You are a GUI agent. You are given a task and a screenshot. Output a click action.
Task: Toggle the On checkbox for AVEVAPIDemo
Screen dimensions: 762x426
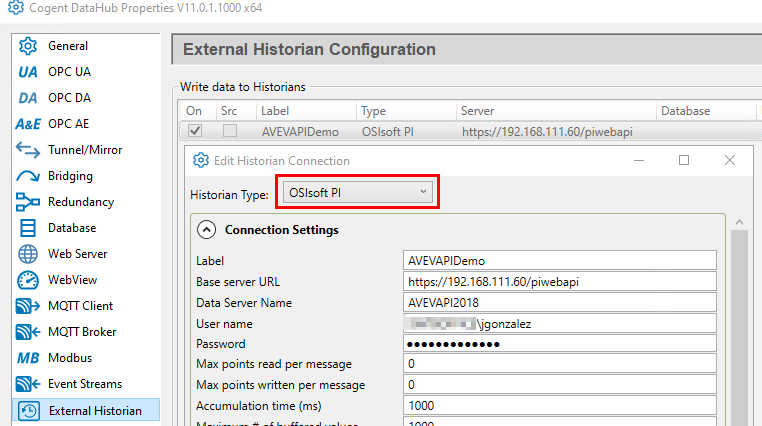(x=195, y=131)
